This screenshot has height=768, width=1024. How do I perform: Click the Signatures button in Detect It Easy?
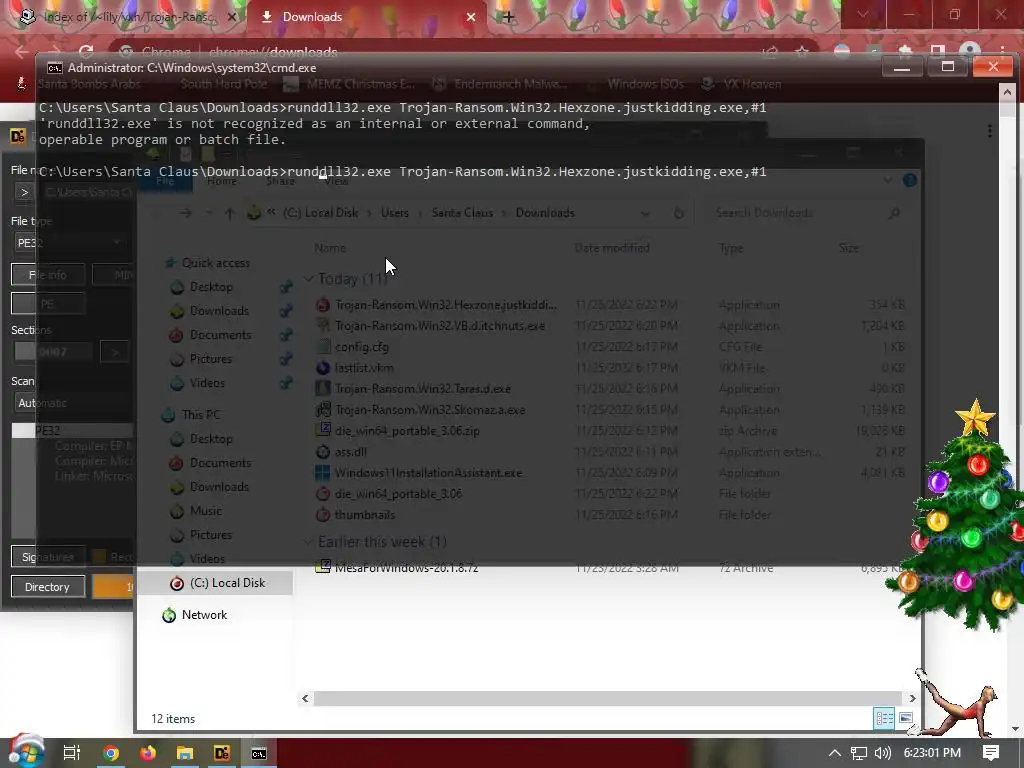coord(48,556)
